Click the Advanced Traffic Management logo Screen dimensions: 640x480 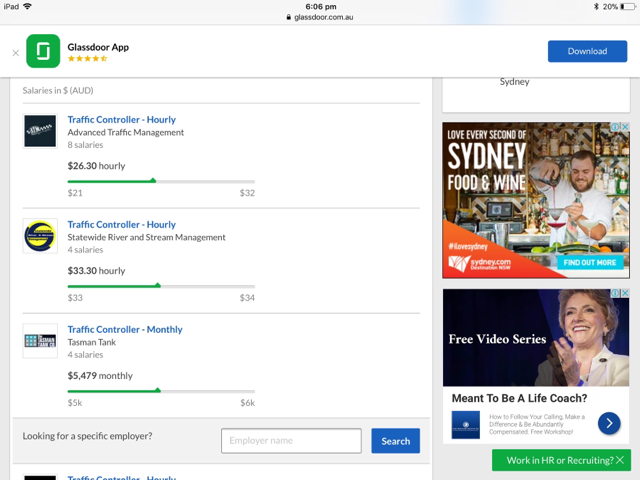tap(40, 131)
